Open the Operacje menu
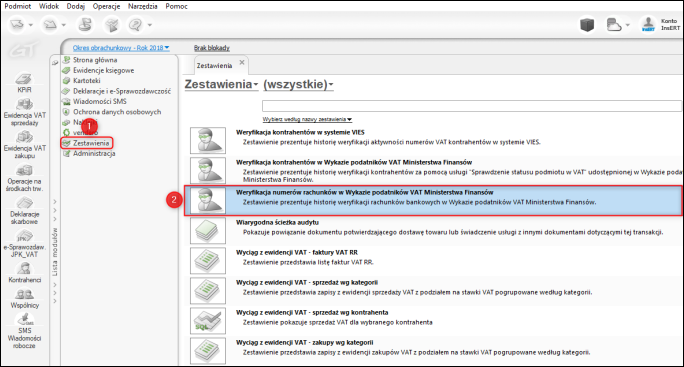Screen dimensions: 684x367 click(106, 6)
